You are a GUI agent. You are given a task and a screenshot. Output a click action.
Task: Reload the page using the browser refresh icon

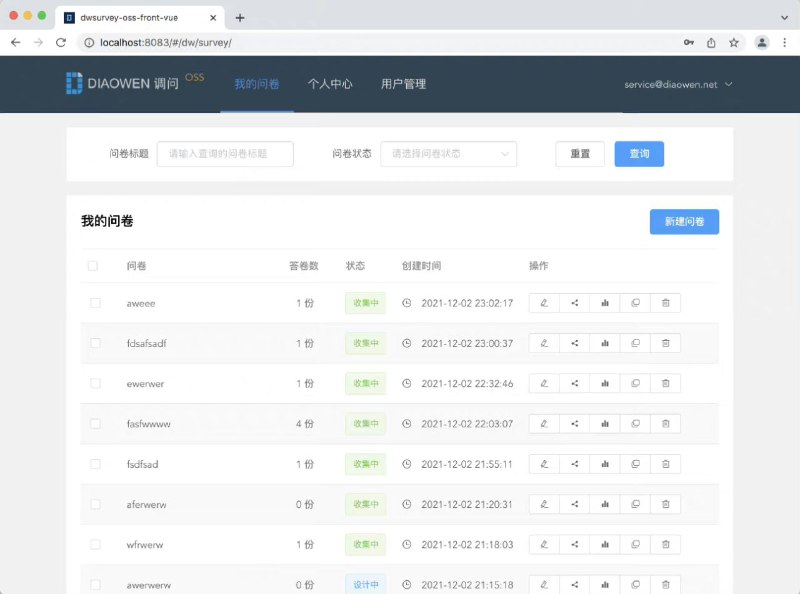click(63, 43)
